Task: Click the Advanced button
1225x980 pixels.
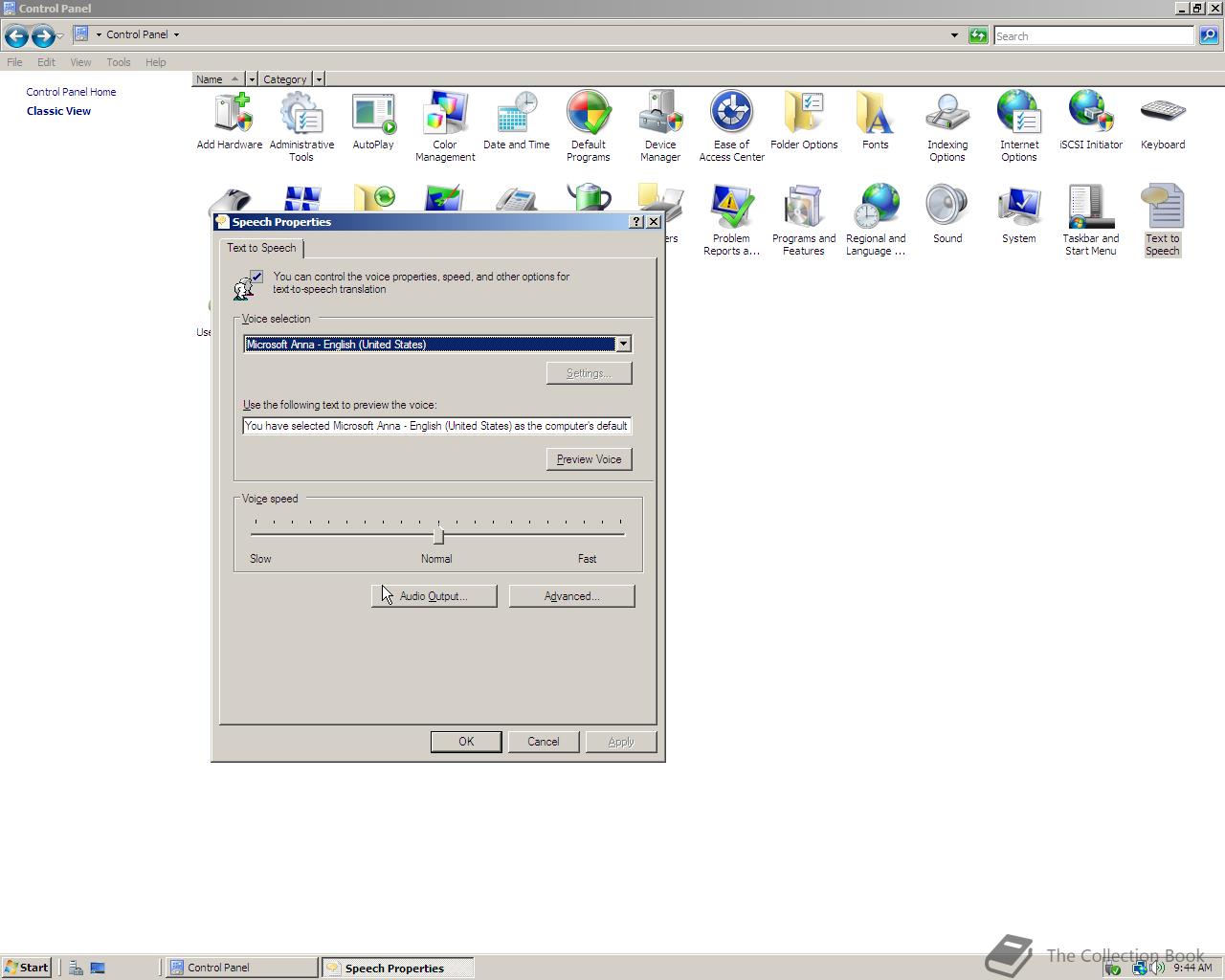Action: (571, 596)
